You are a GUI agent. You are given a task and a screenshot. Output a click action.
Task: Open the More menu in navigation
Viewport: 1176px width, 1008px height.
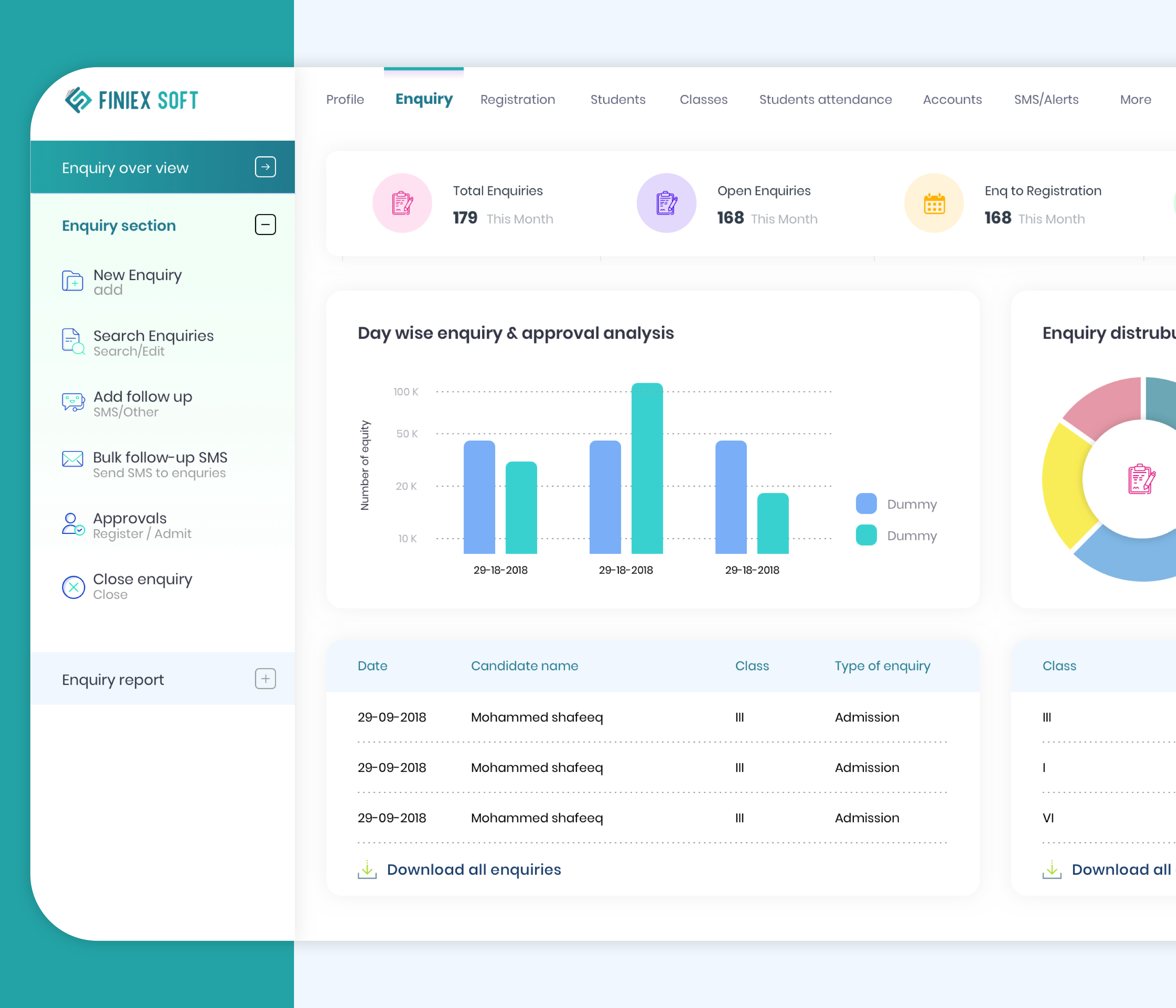point(1135,100)
